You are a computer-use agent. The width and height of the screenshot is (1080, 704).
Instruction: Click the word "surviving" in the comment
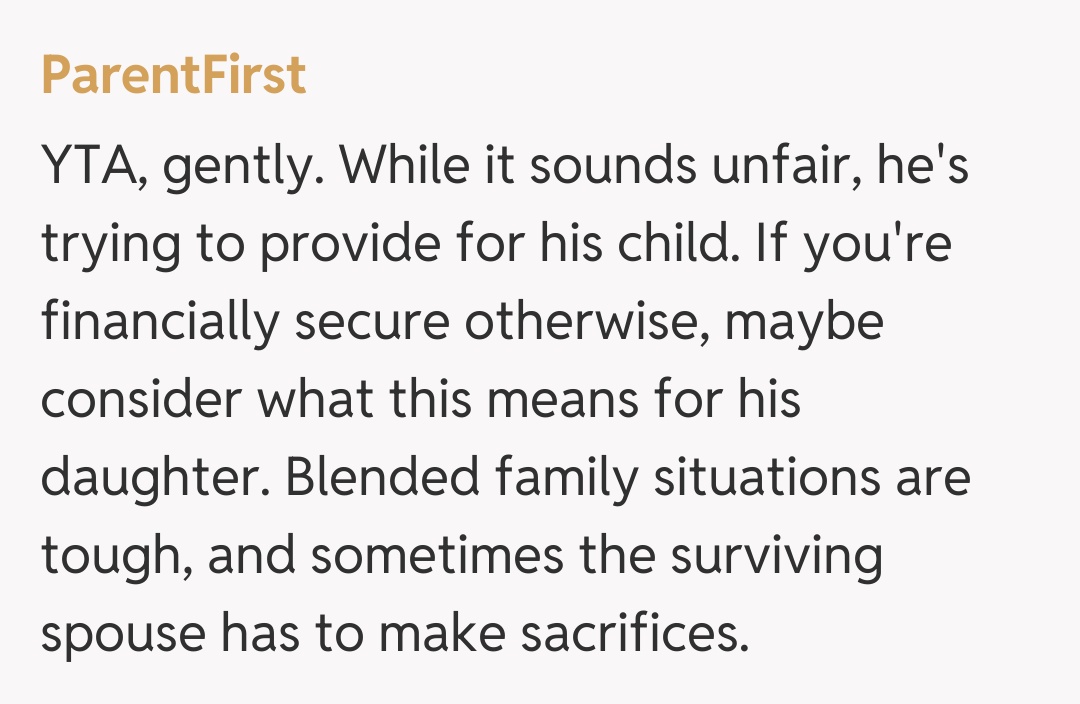click(776, 558)
